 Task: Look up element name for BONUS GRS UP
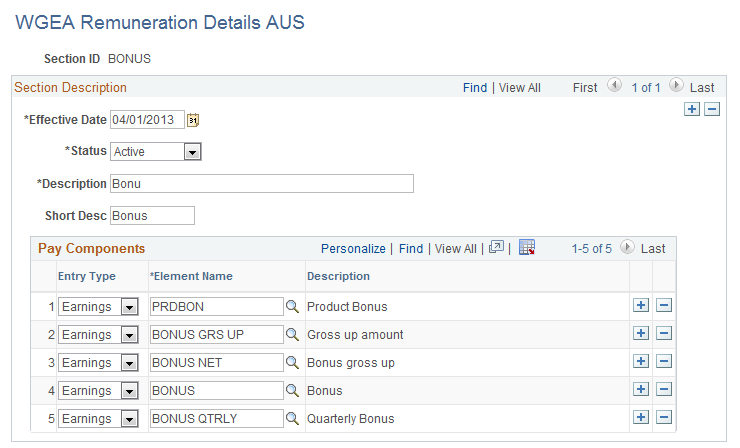tap(292, 335)
